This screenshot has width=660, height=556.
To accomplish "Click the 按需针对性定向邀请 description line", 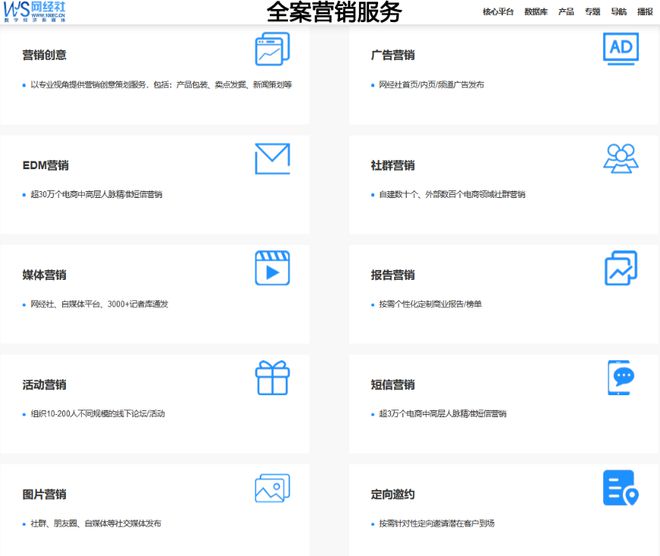I will click(436, 524).
